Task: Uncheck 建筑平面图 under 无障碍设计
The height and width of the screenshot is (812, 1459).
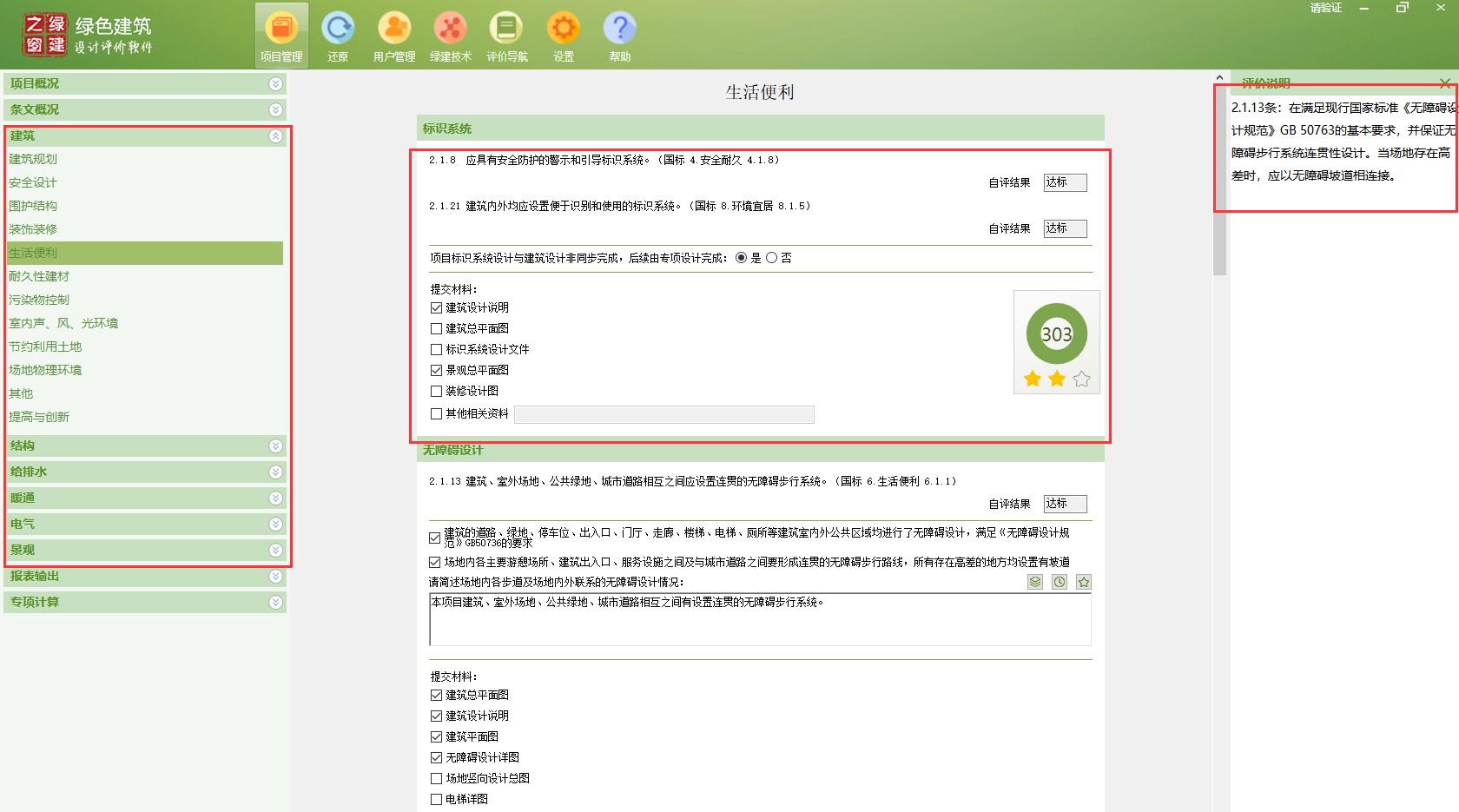Action: tap(436, 736)
